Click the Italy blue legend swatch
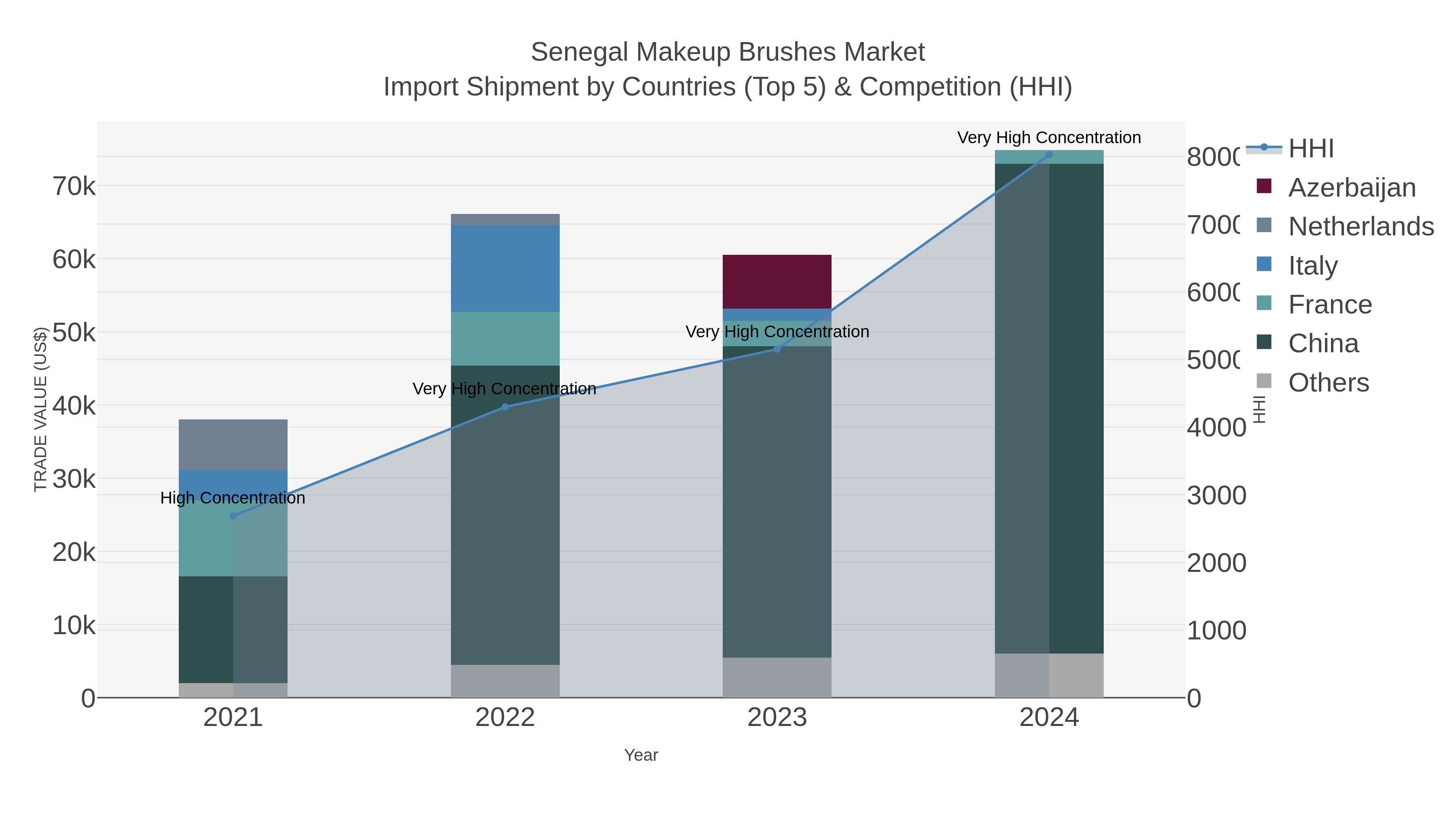This screenshot has width=1456, height=819. [1264, 264]
